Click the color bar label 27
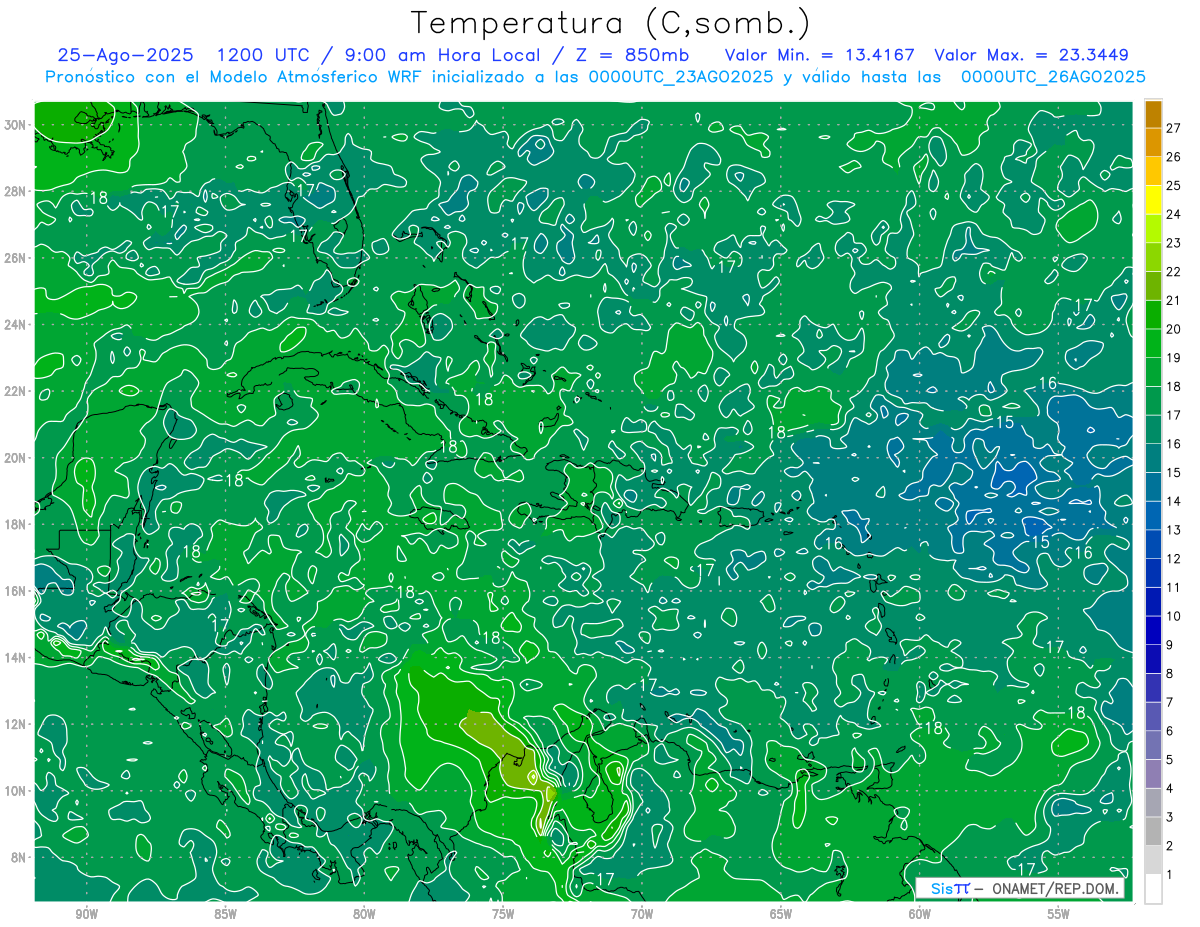This screenshot has height=927, width=1200. (1174, 128)
